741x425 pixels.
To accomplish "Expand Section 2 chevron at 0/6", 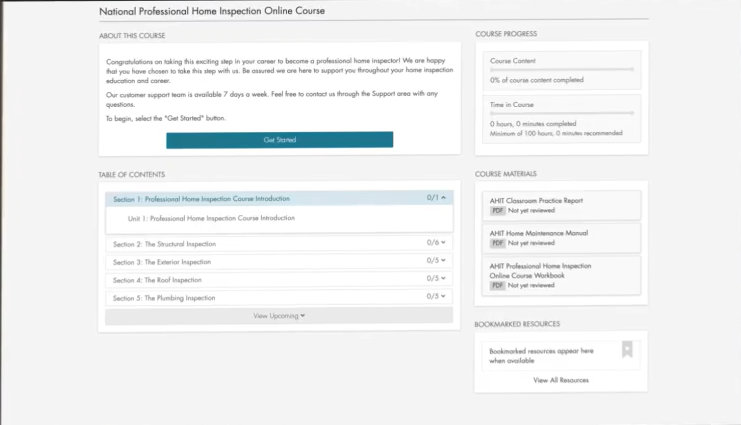I will pyautogui.click(x=443, y=243).
